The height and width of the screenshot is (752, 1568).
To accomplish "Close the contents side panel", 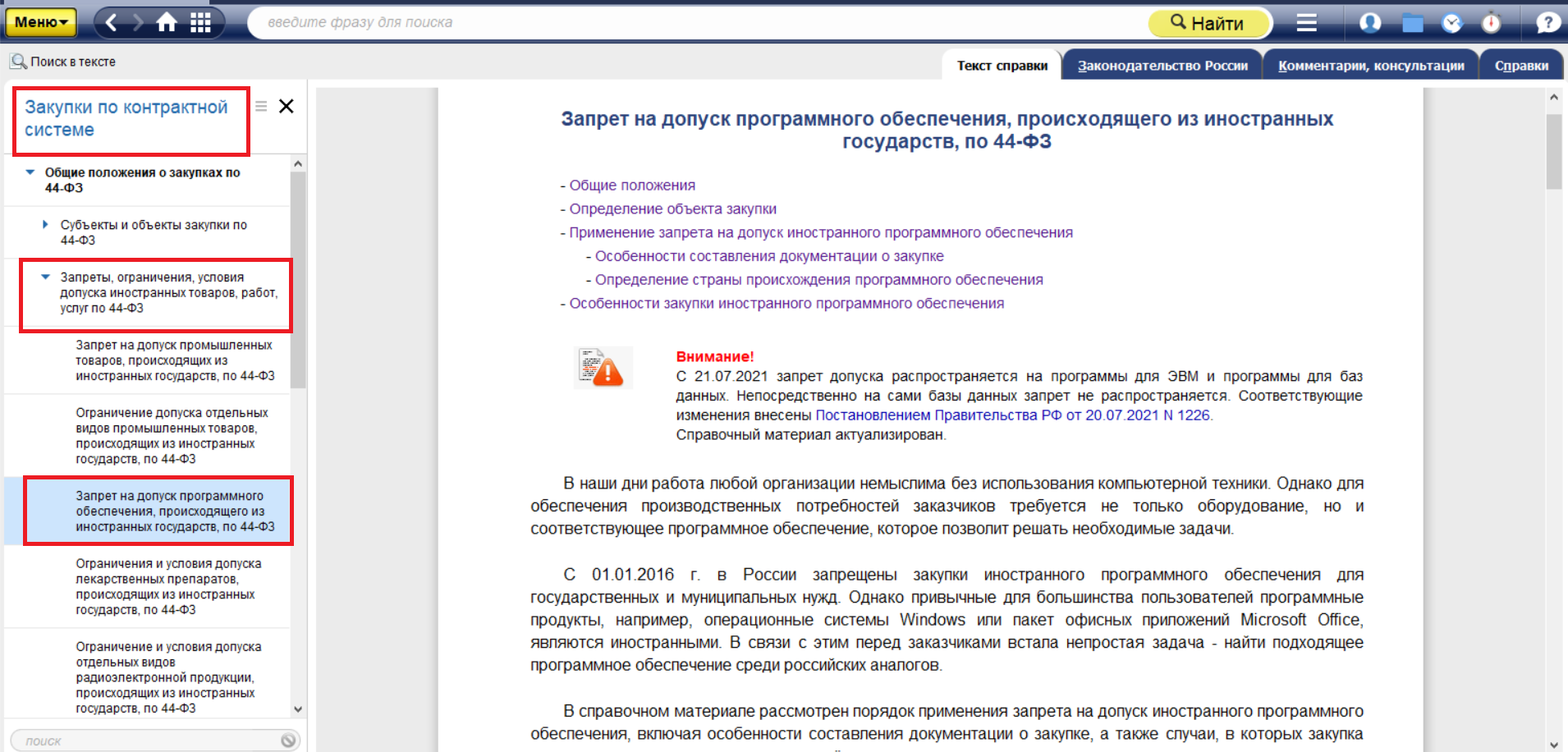I will click(x=286, y=106).
